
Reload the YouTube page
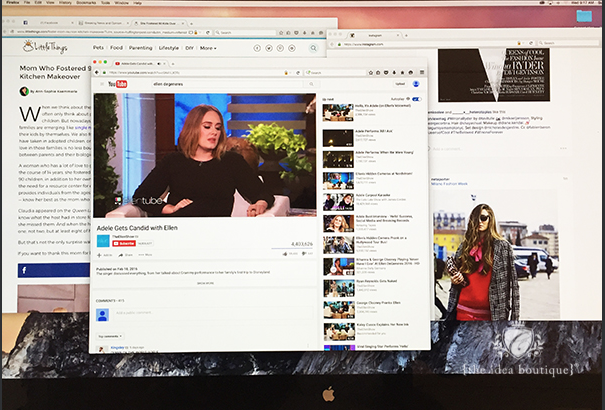(298, 73)
